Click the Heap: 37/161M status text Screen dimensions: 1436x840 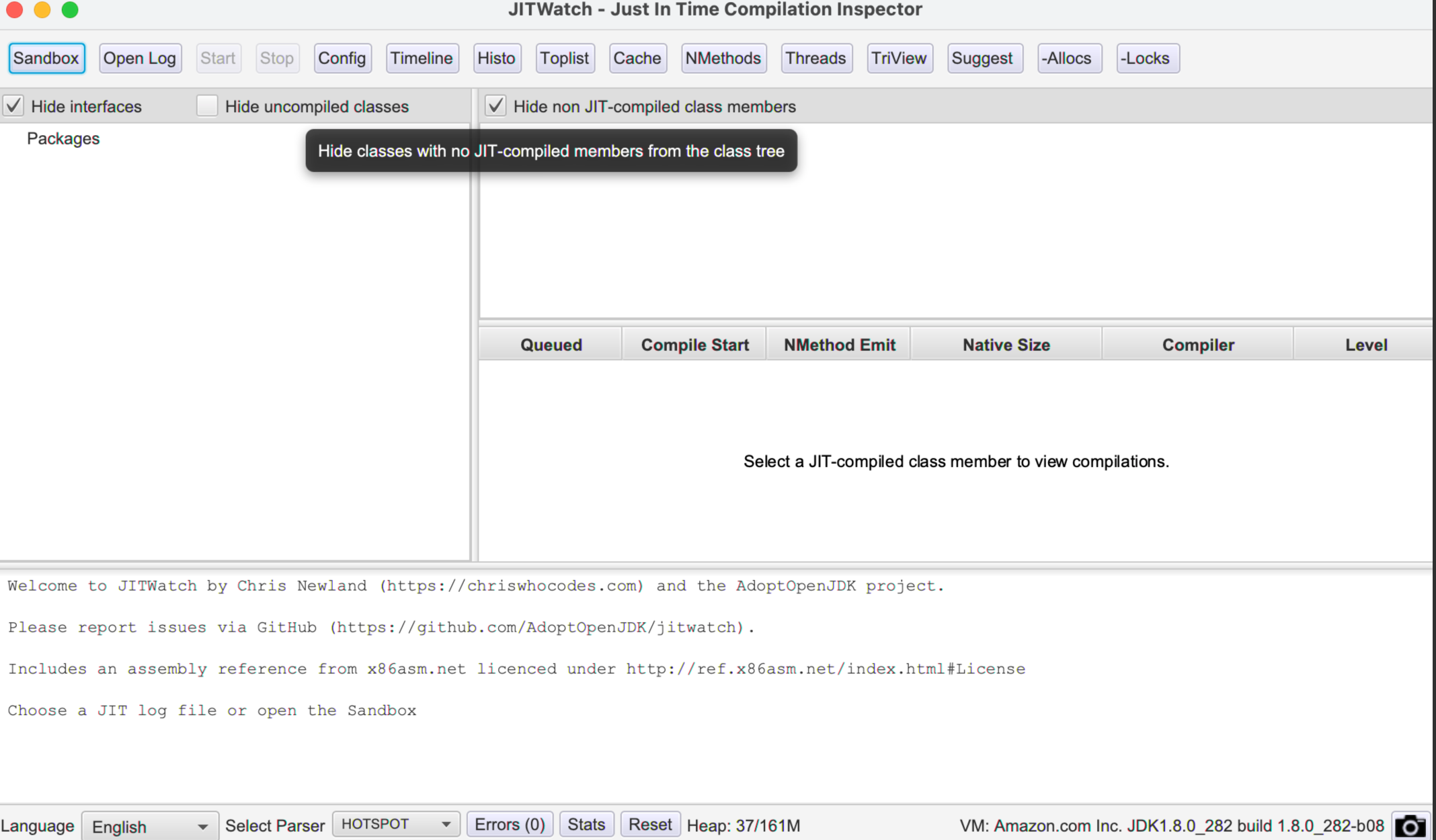coord(744,825)
